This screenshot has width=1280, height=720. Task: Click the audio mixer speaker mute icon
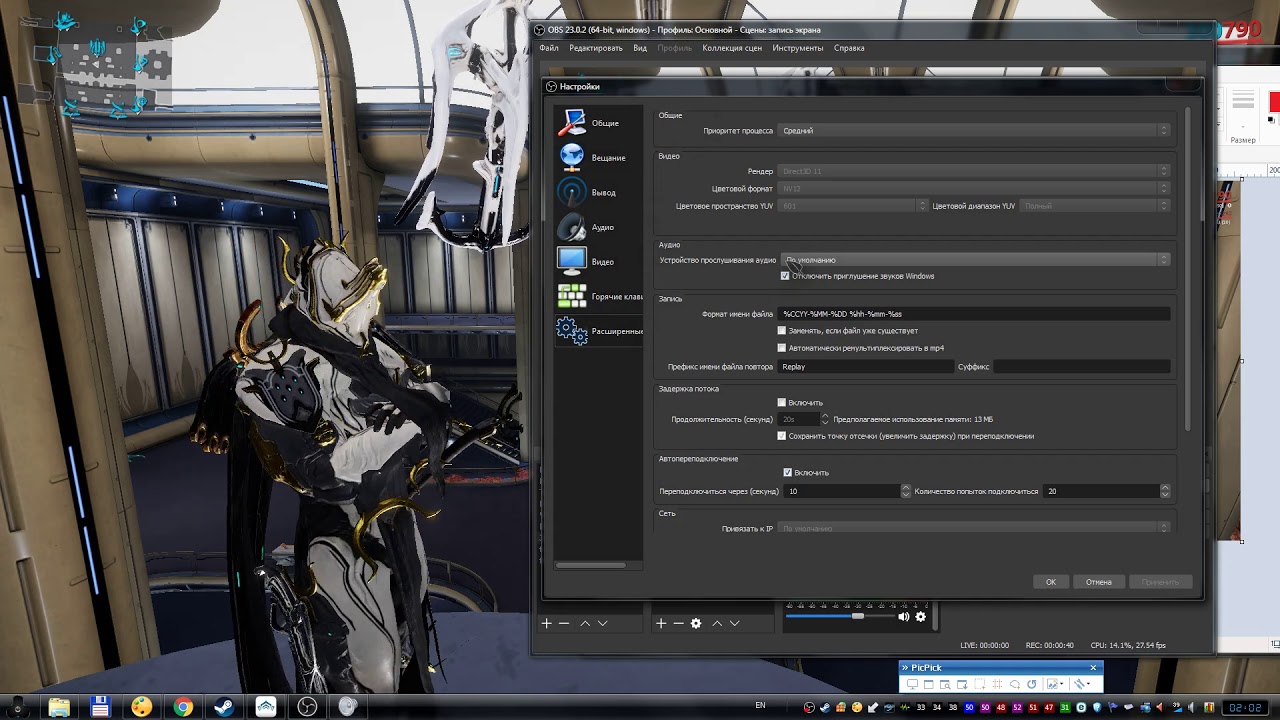(x=904, y=617)
